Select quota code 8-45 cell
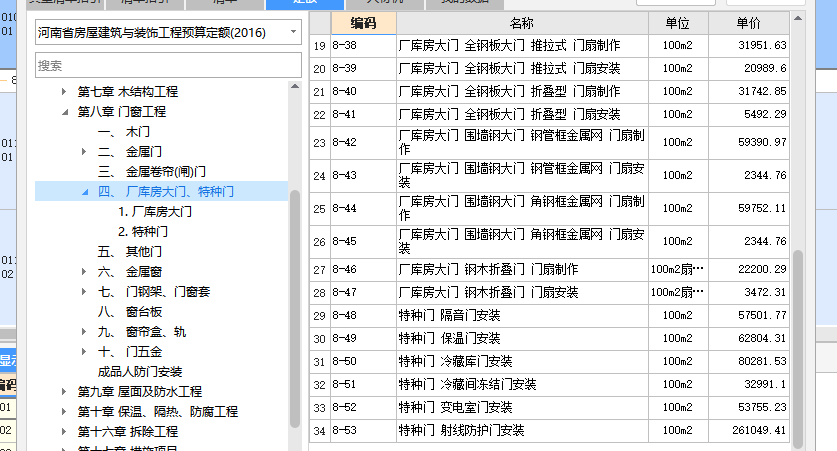The width and height of the screenshot is (837, 451). point(363,242)
